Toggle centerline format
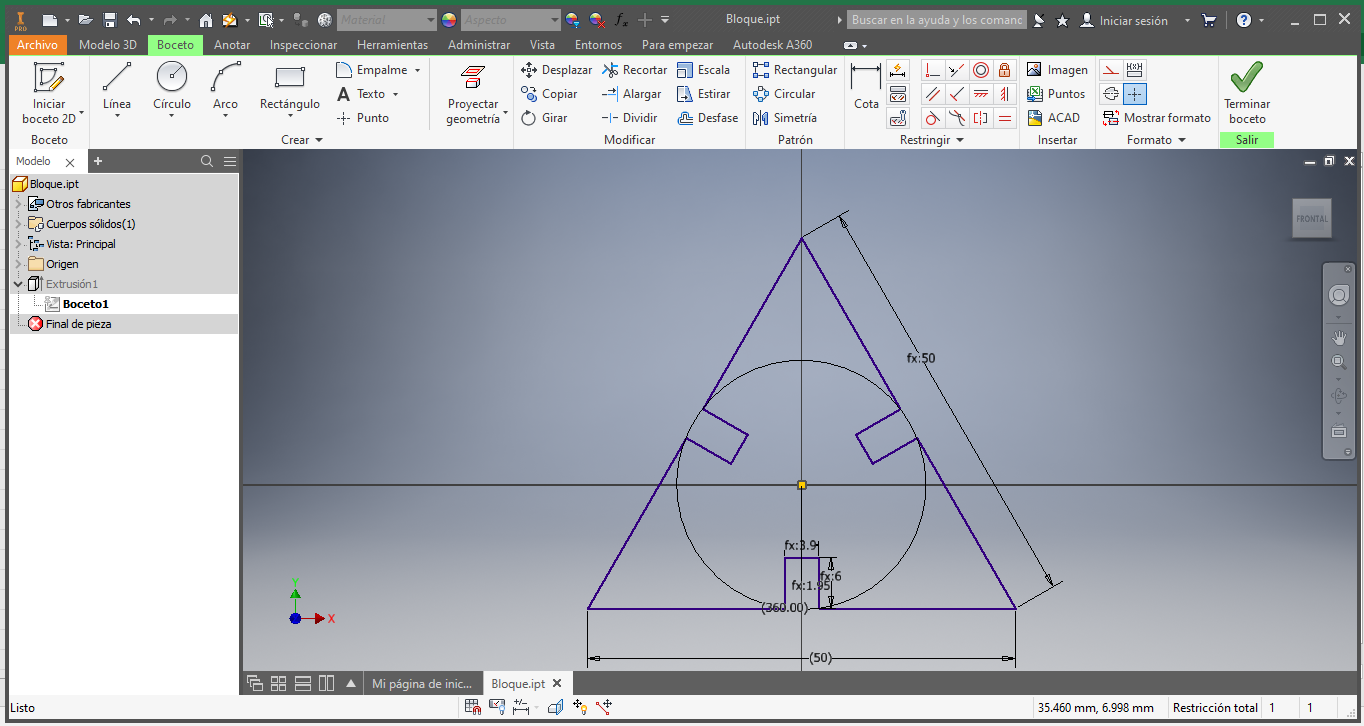This screenshot has width=1364, height=726. pos(1110,94)
